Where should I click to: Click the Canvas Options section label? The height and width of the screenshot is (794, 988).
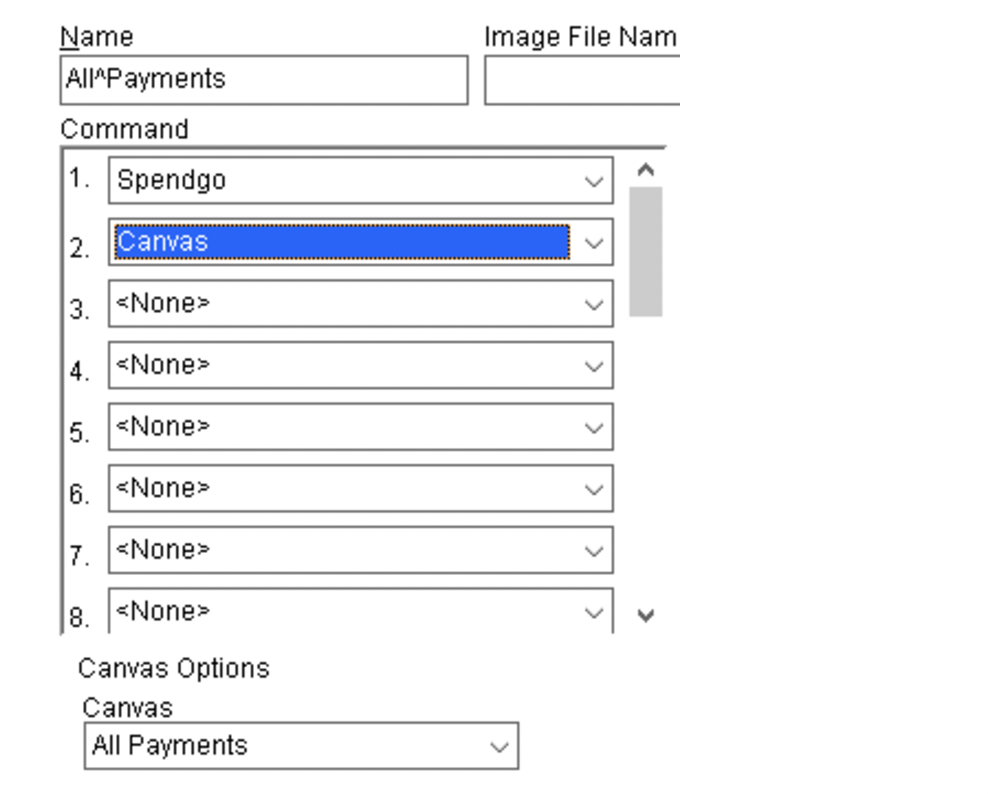click(174, 668)
